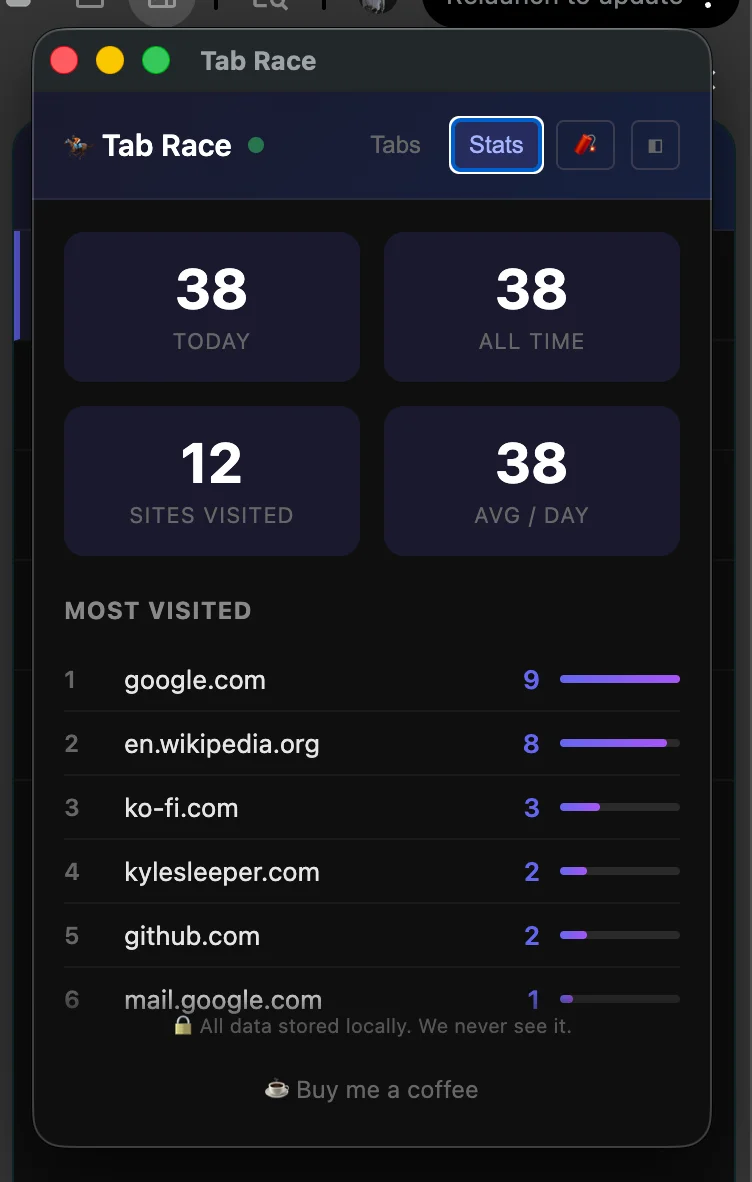Click the progress bar next to google.com
The image size is (752, 1182).
pos(618,679)
